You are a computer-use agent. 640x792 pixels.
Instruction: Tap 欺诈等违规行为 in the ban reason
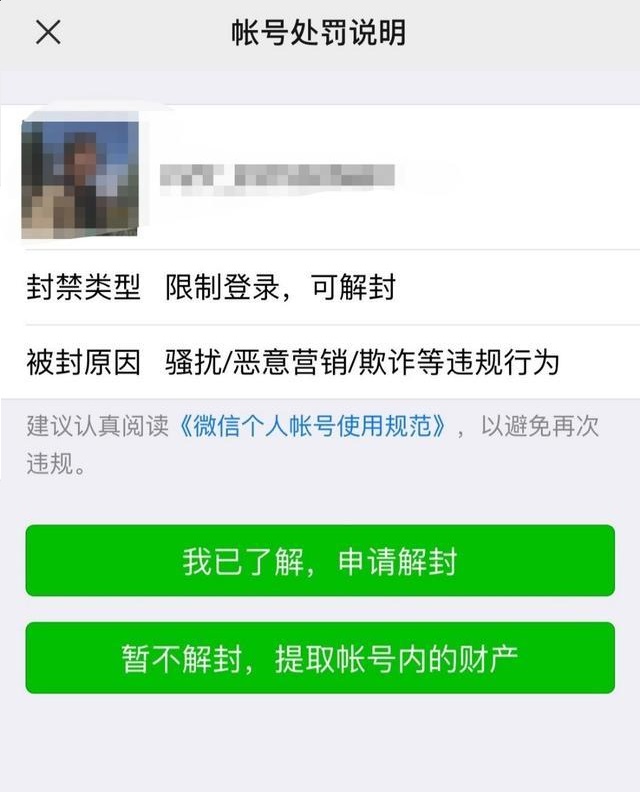point(458,362)
